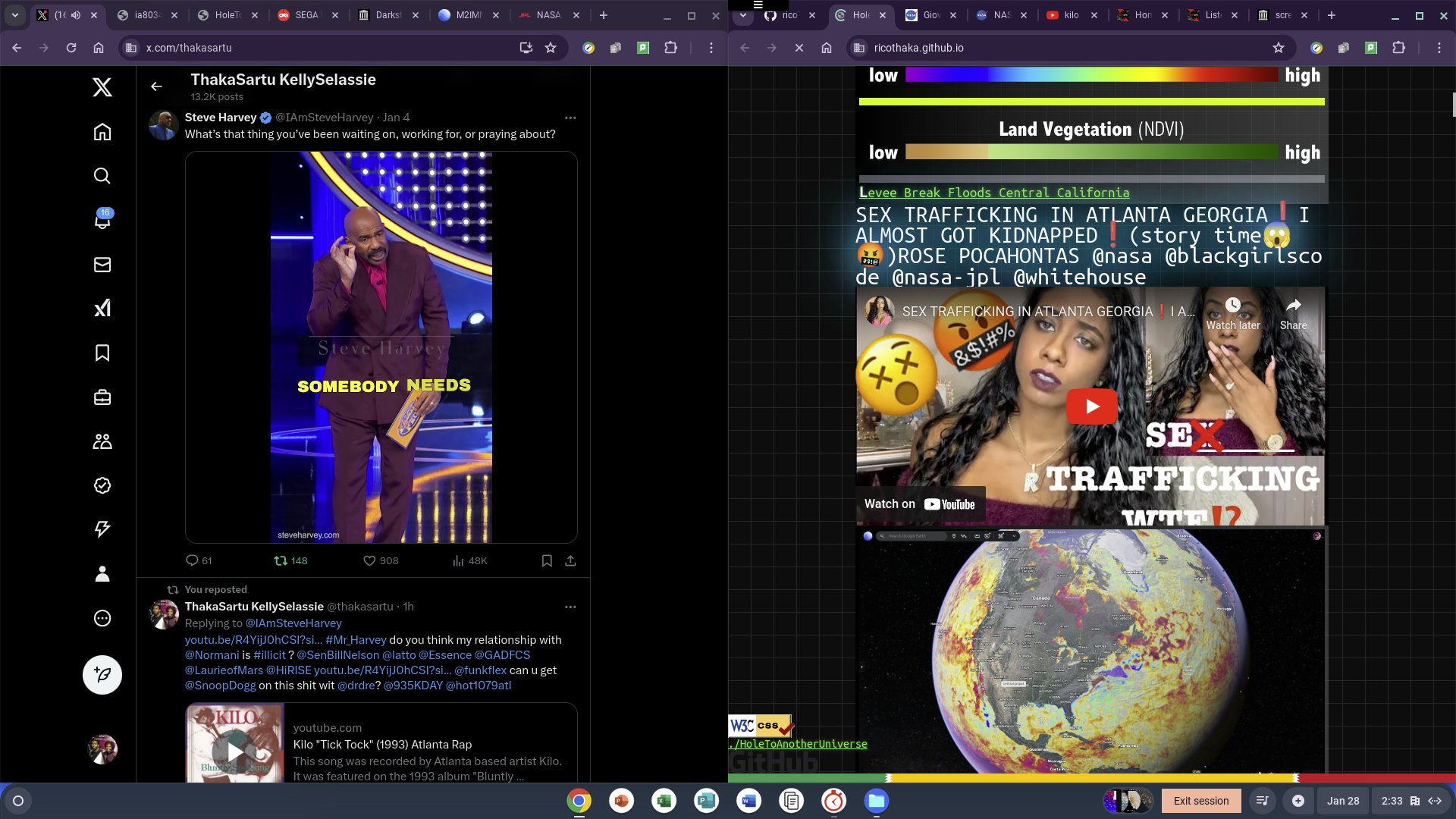Open Chrome menu in right window
Image resolution: width=1456 pixels, height=819 pixels.
click(1439, 48)
